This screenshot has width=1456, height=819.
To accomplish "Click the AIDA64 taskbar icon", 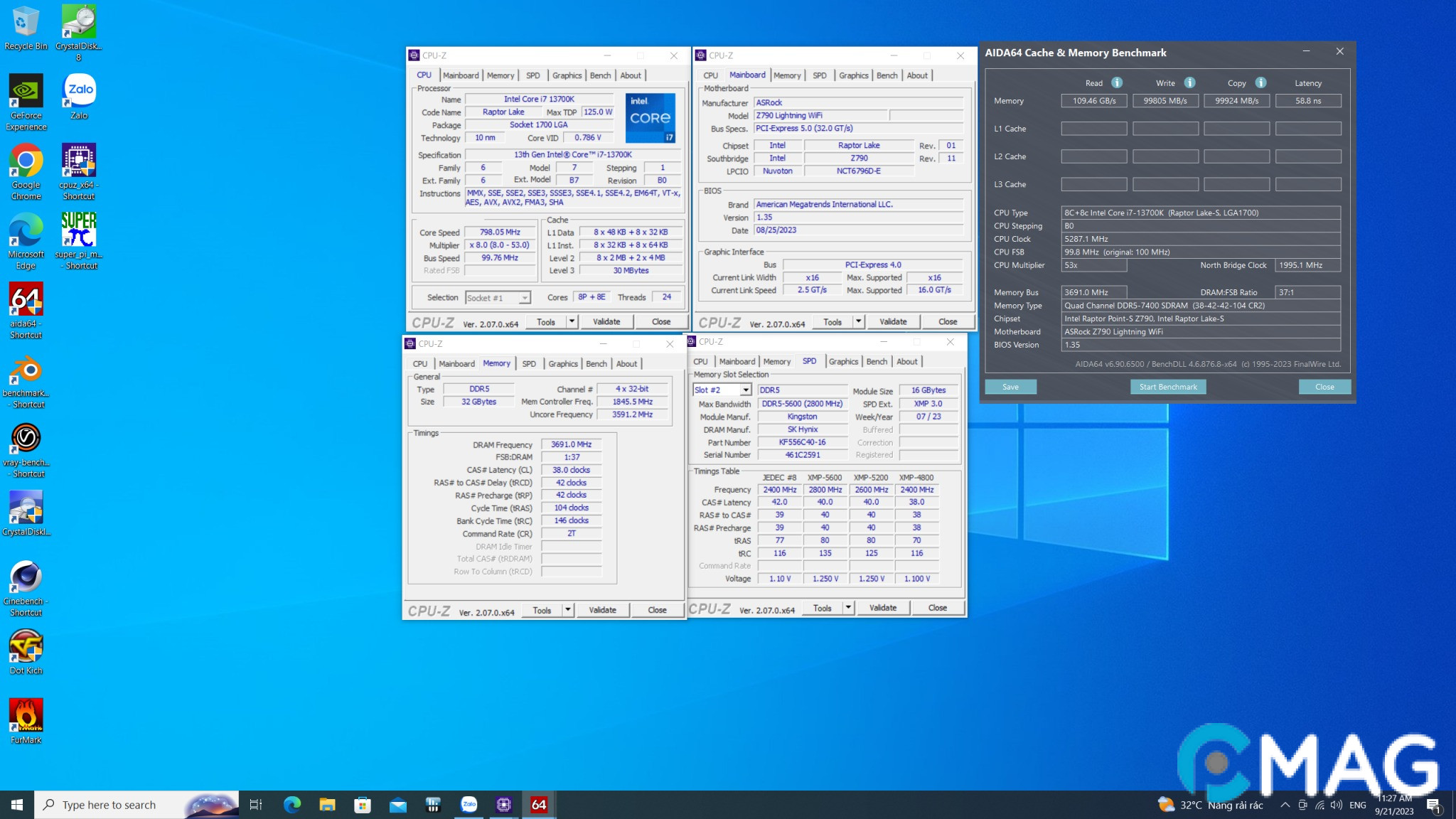I will 539,804.
